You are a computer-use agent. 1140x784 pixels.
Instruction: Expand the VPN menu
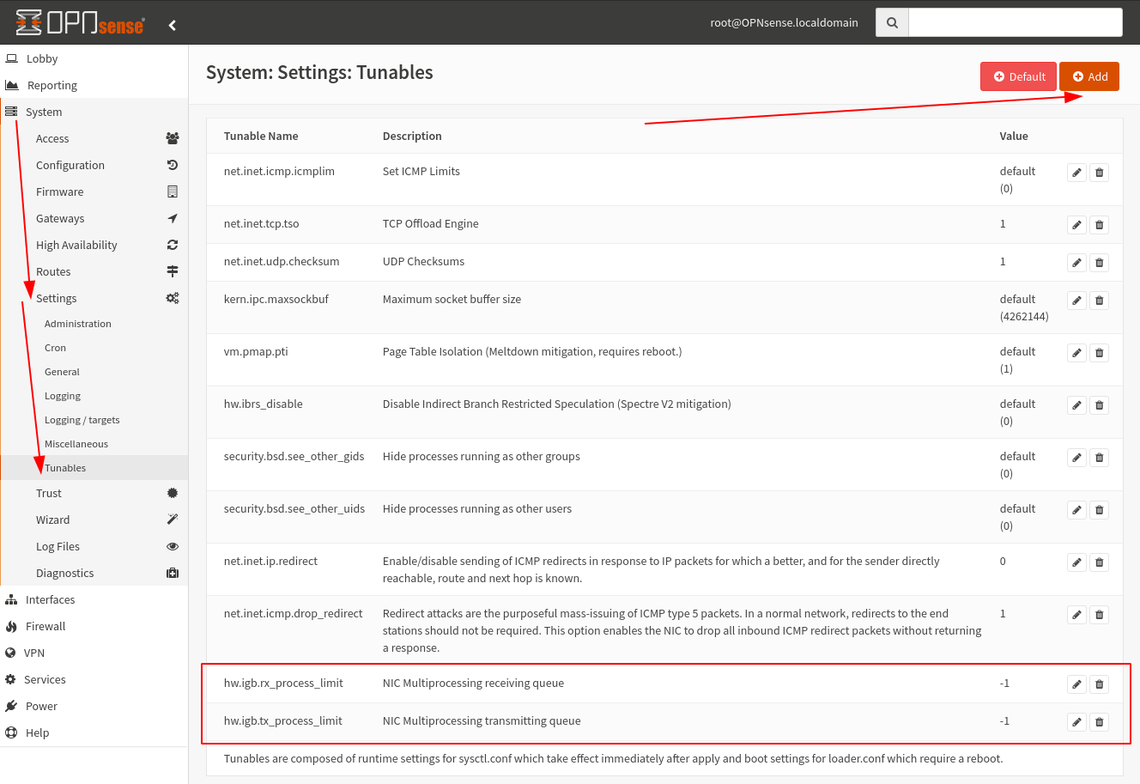click(x=95, y=653)
